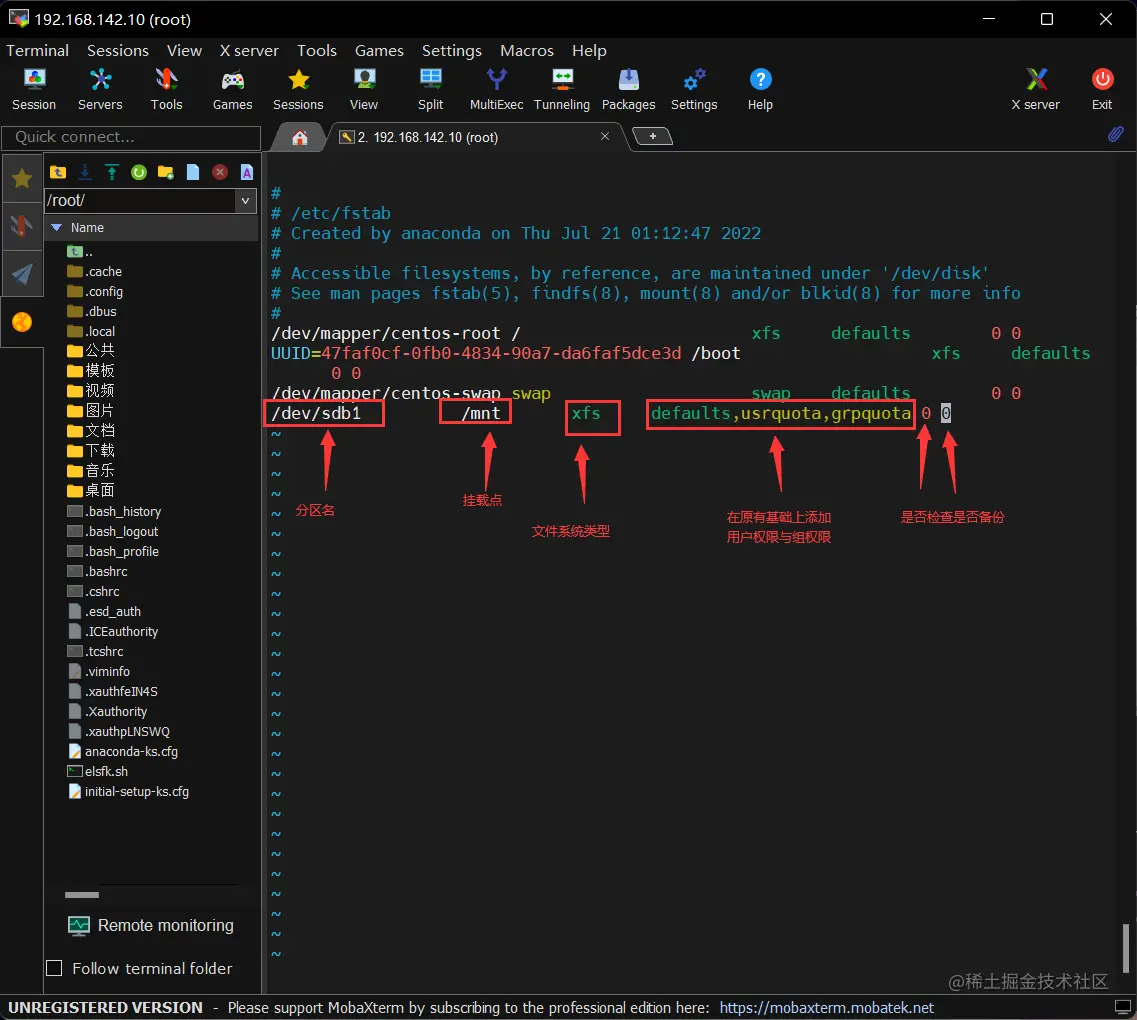Open the Help question-mark icon
Screen dimensions: 1137x1020
(x=760, y=89)
